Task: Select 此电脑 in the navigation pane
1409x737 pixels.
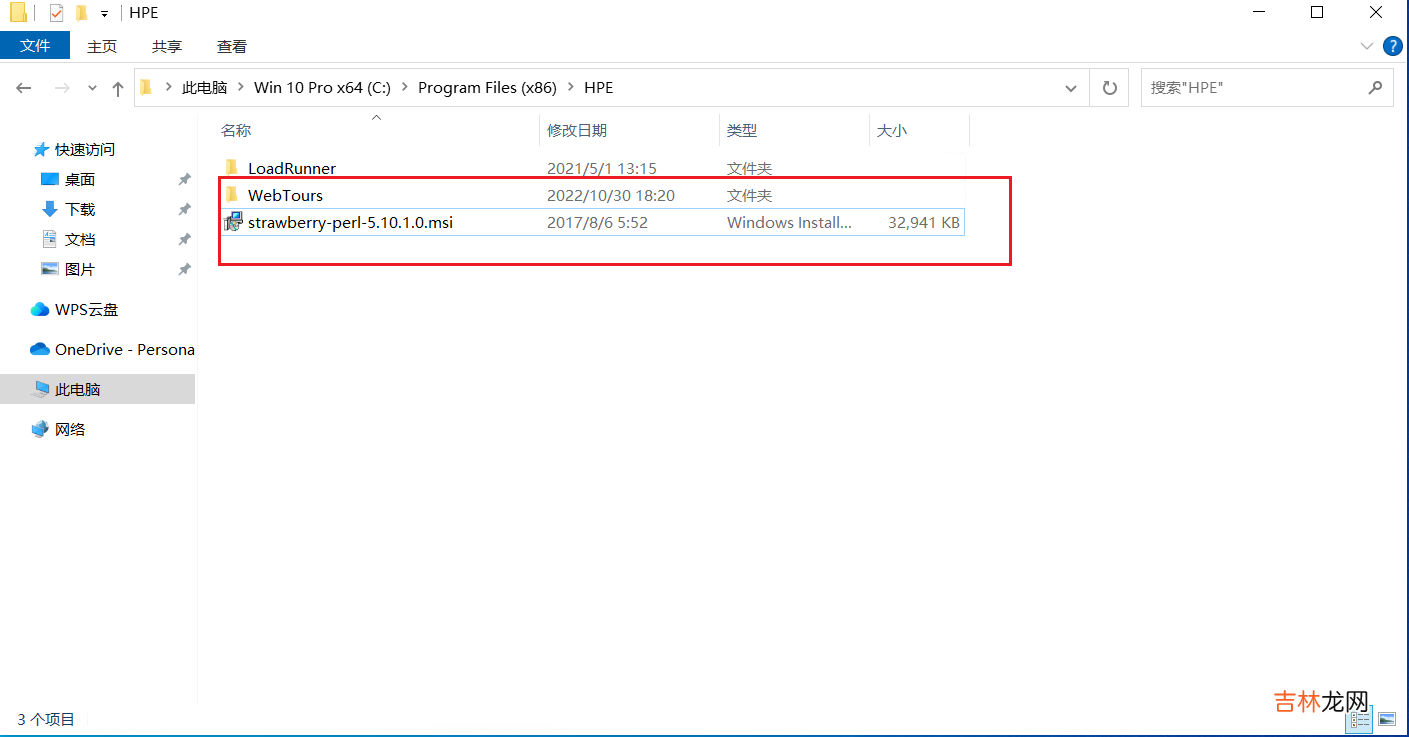Action: pos(77,389)
